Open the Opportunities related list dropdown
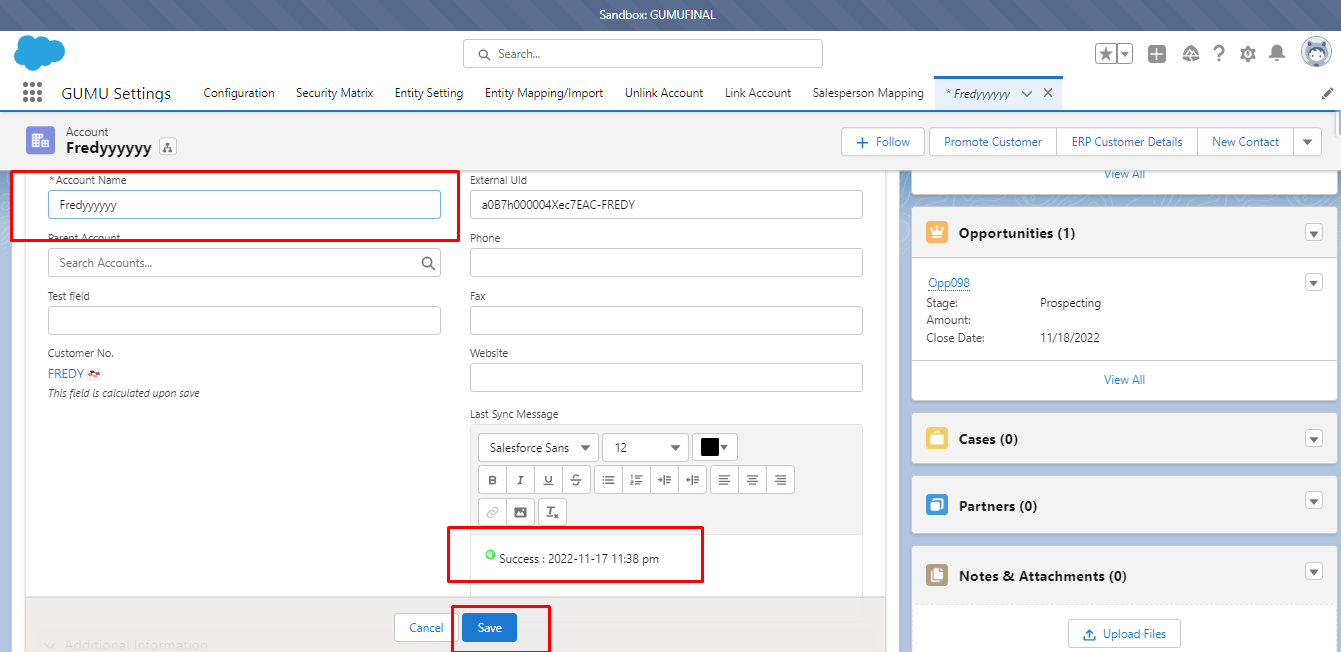 (x=1314, y=233)
